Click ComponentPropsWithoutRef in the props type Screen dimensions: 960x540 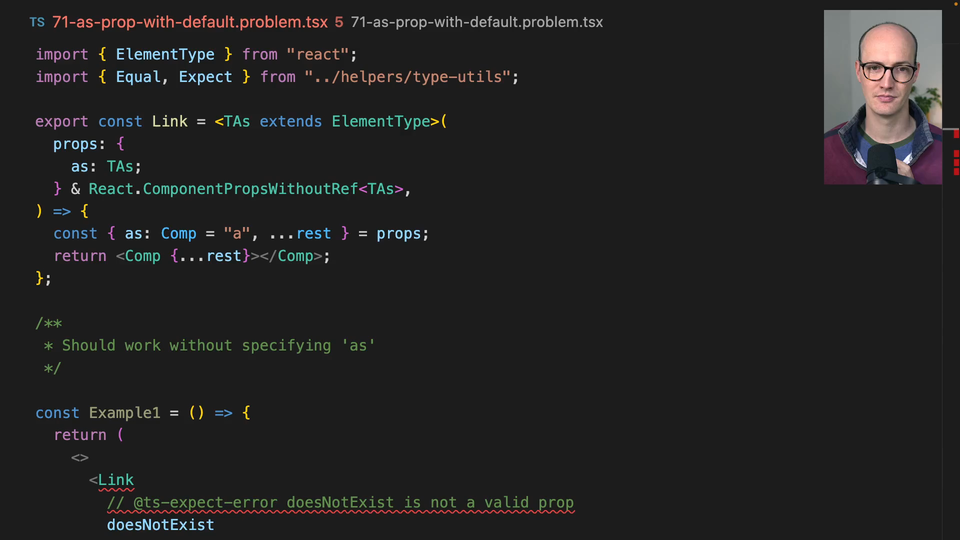tap(258, 188)
